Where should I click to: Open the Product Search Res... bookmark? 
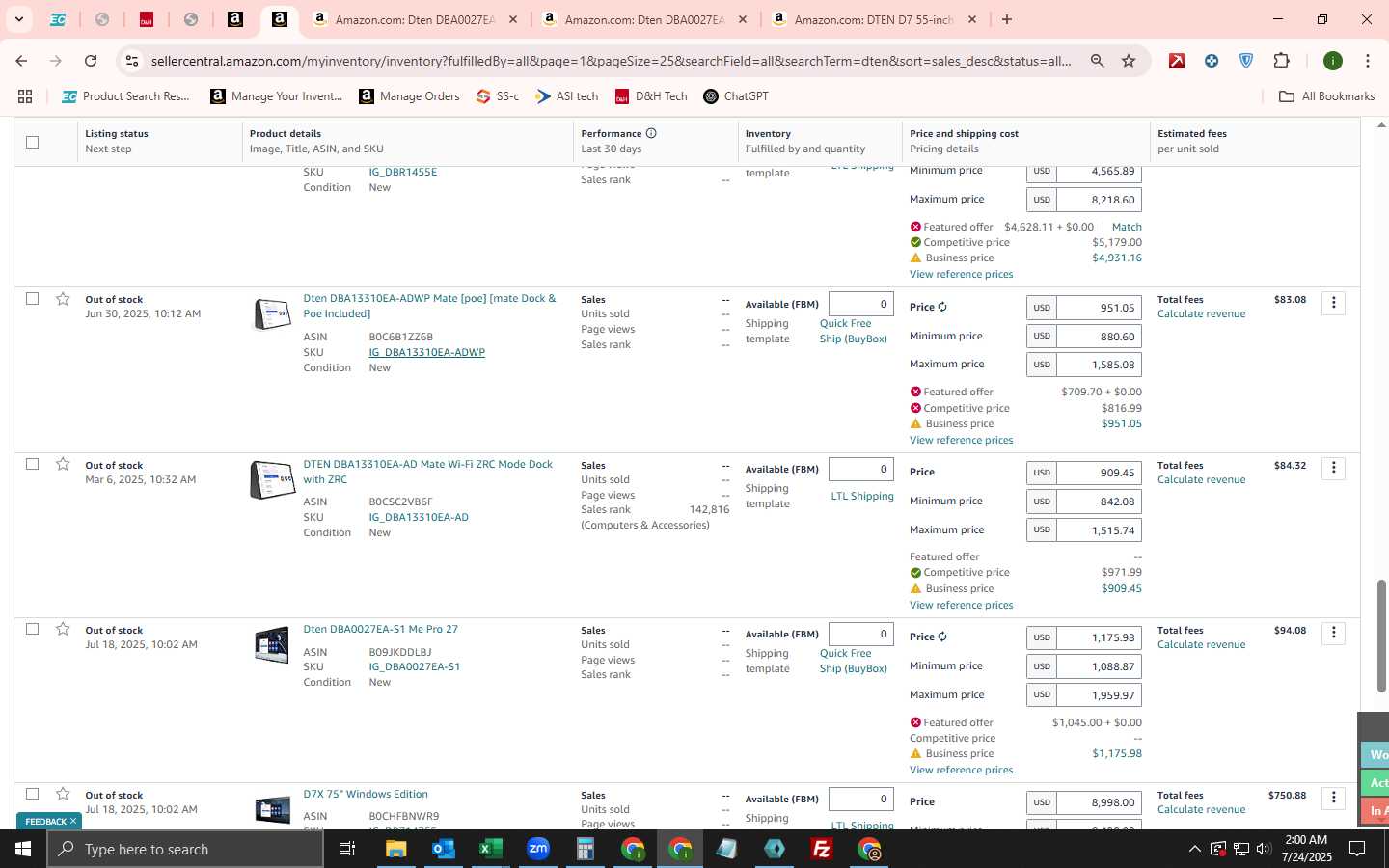(126, 96)
